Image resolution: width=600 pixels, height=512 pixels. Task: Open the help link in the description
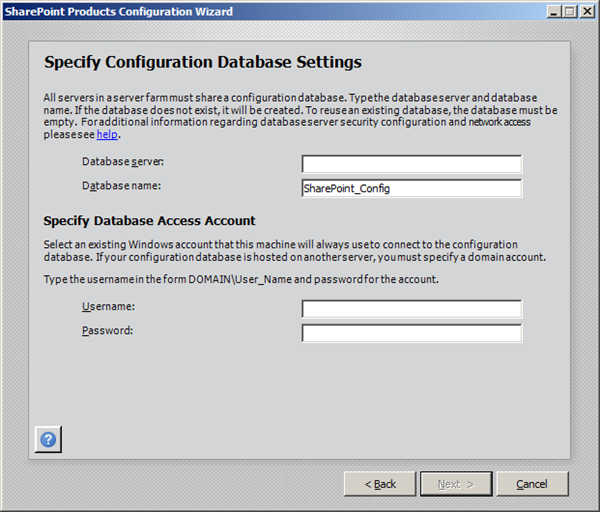tap(107, 134)
